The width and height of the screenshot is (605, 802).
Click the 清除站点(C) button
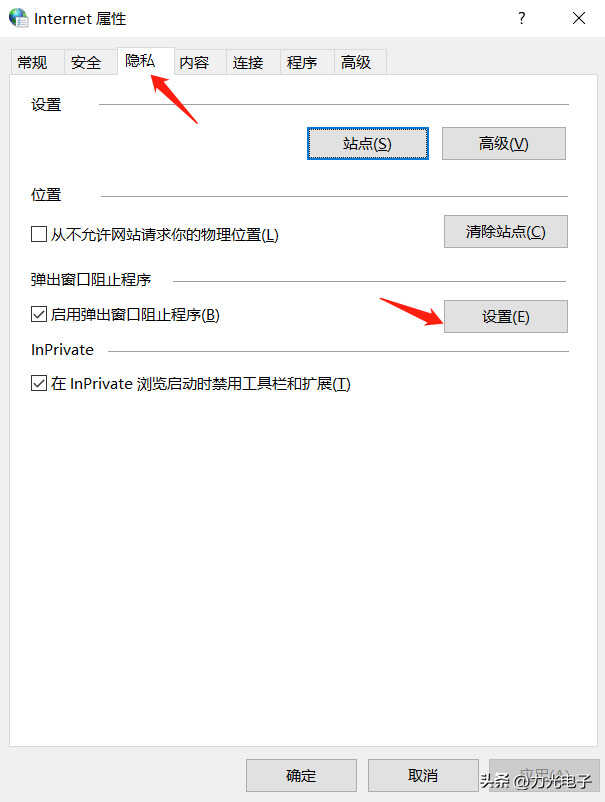(x=506, y=232)
